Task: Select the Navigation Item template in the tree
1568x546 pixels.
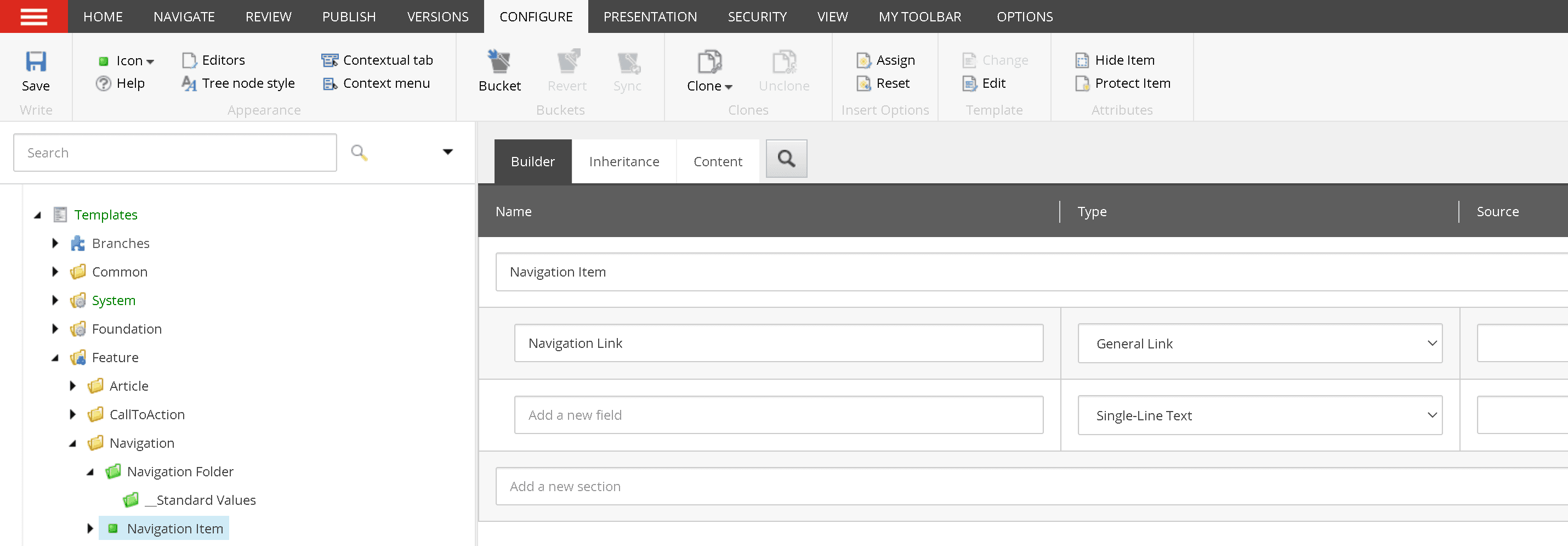Action: pyautogui.click(x=175, y=528)
